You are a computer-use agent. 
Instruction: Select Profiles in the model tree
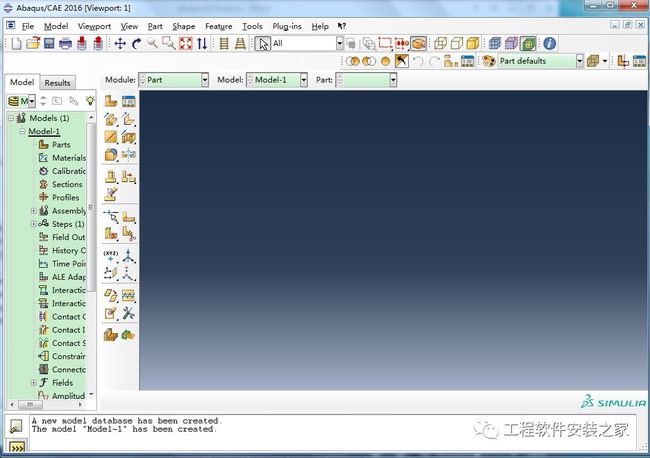pyautogui.click(x=65, y=197)
